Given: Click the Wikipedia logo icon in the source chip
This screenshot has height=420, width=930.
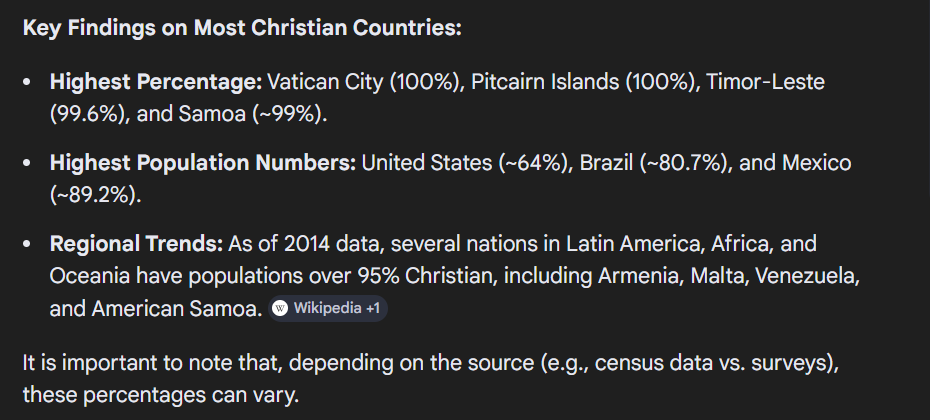Looking at the screenshot, I should [280, 309].
